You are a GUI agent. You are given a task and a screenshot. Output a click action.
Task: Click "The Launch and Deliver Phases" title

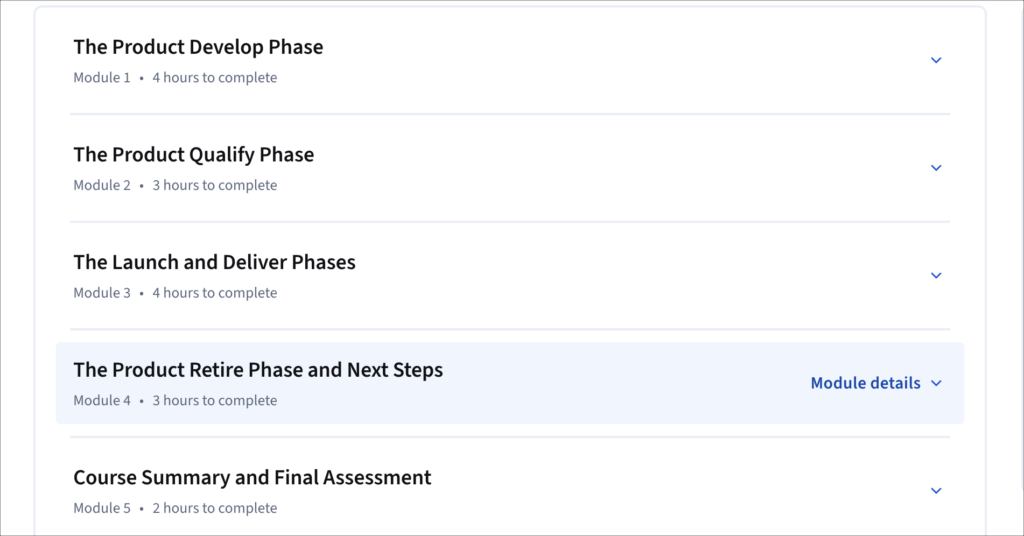pos(214,262)
